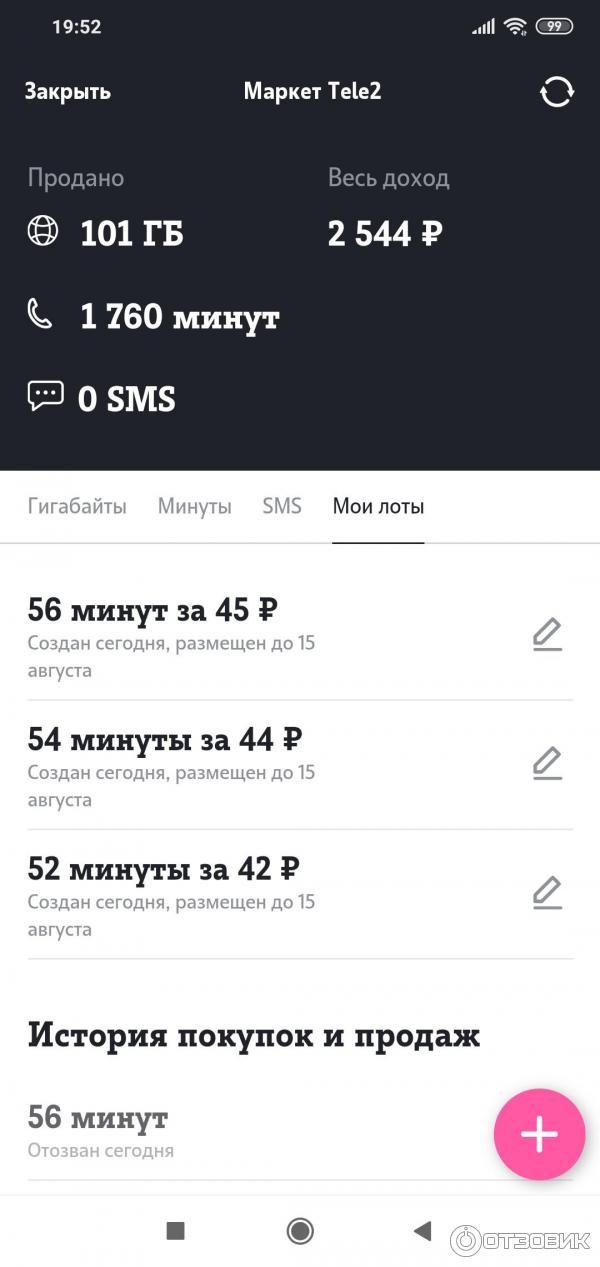The height and width of the screenshot is (1267, 600).
Task: Tap the 2 544 ₽ total income value
Action: click(385, 234)
